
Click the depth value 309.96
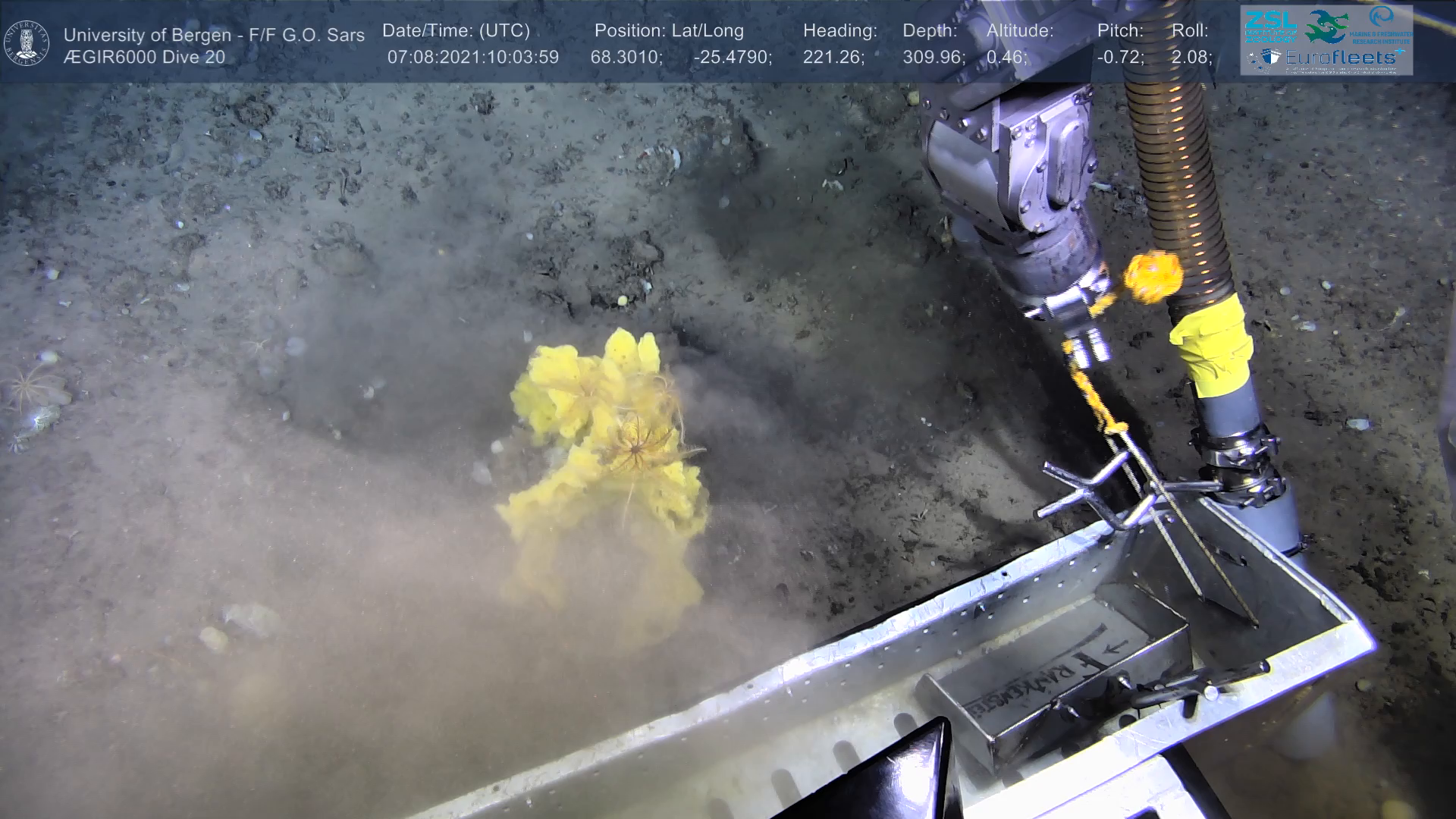[934, 58]
